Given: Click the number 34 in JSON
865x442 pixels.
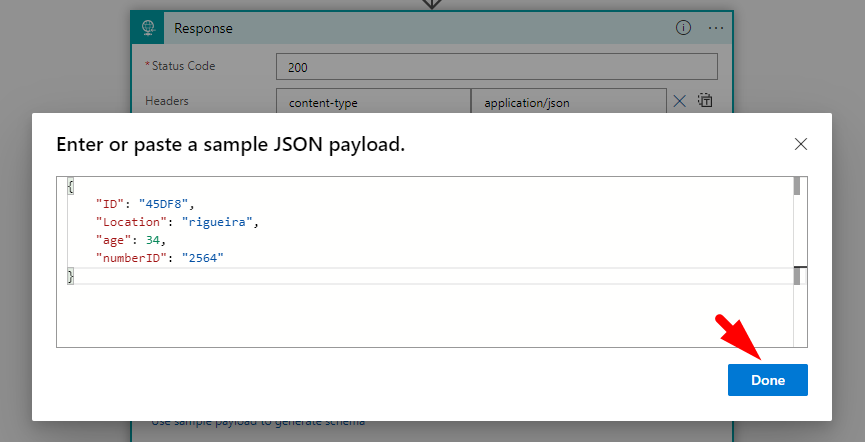Looking at the screenshot, I should tap(153, 240).
